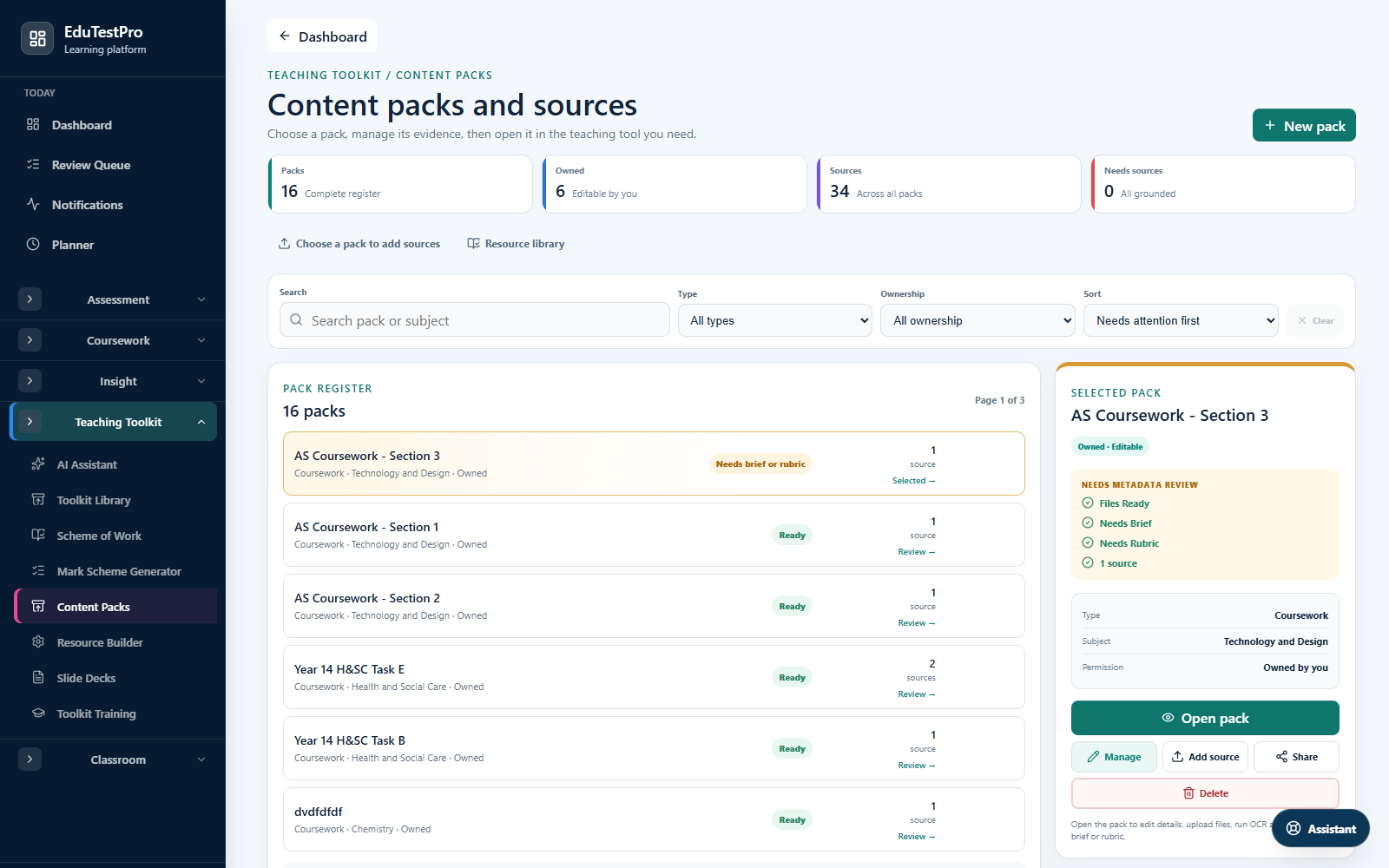Image resolution: width=1389 pixels, height=868 pixels.
Task: Review the Year 14 H&SC Task B pack
Action: click(916, 766)
